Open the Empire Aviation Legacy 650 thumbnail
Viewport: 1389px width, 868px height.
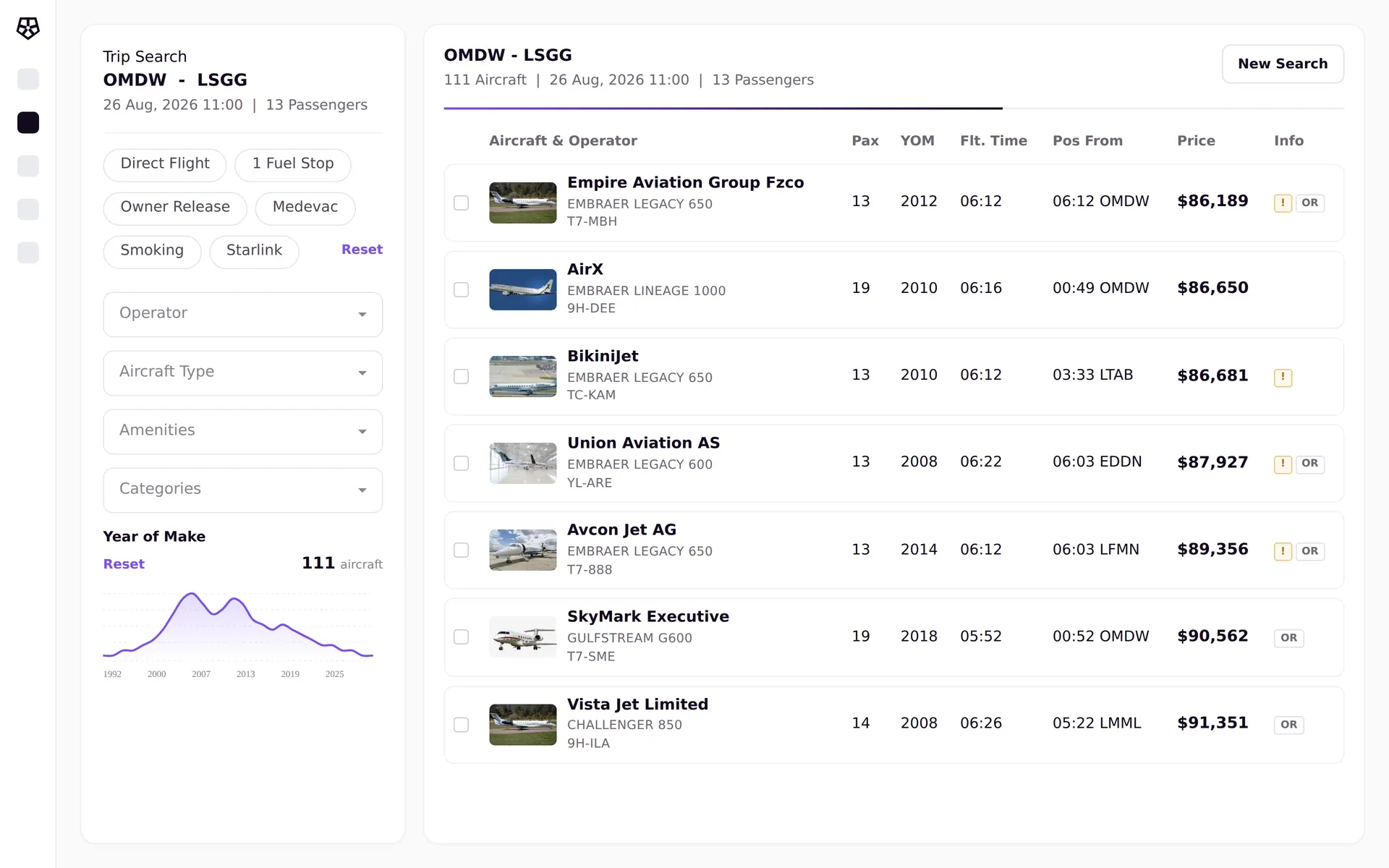click(x=522, y=203)
